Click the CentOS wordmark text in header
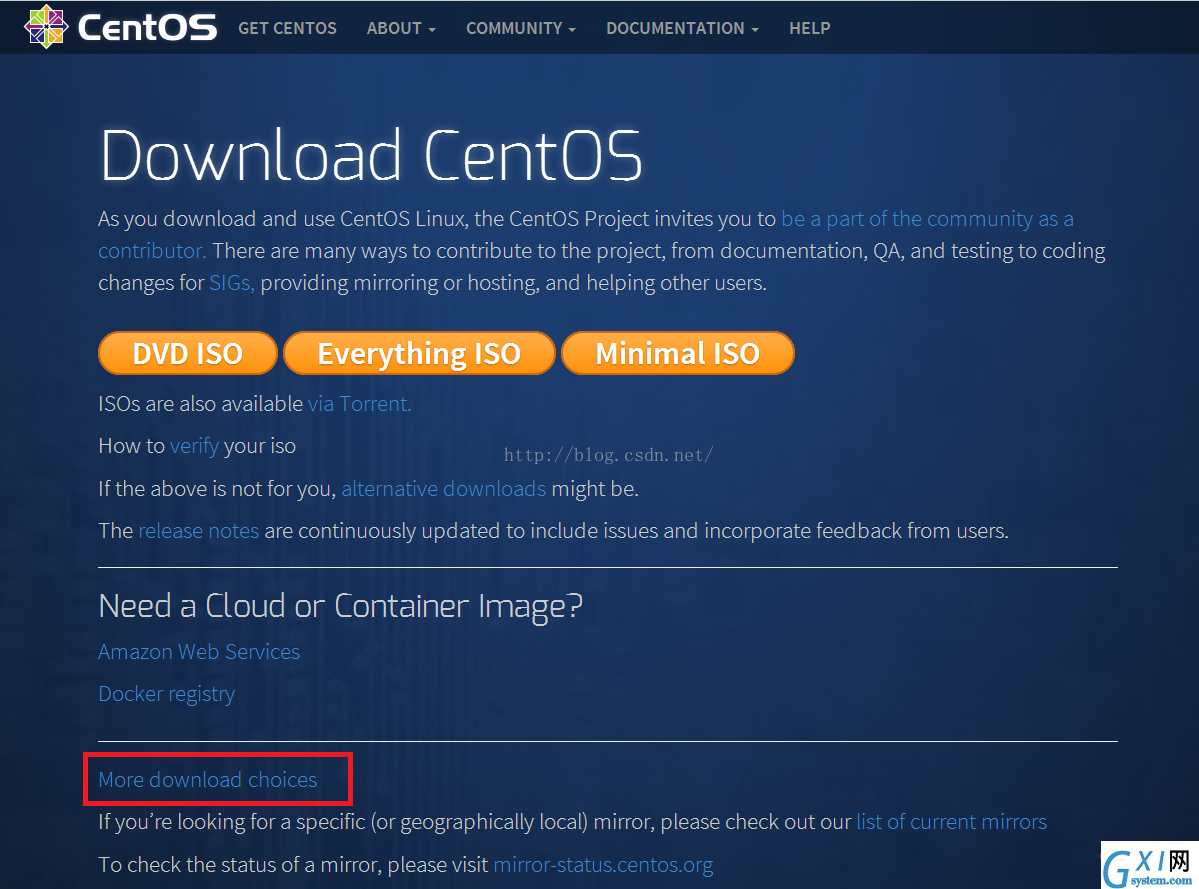1199x889 pixels. point(147,28)
